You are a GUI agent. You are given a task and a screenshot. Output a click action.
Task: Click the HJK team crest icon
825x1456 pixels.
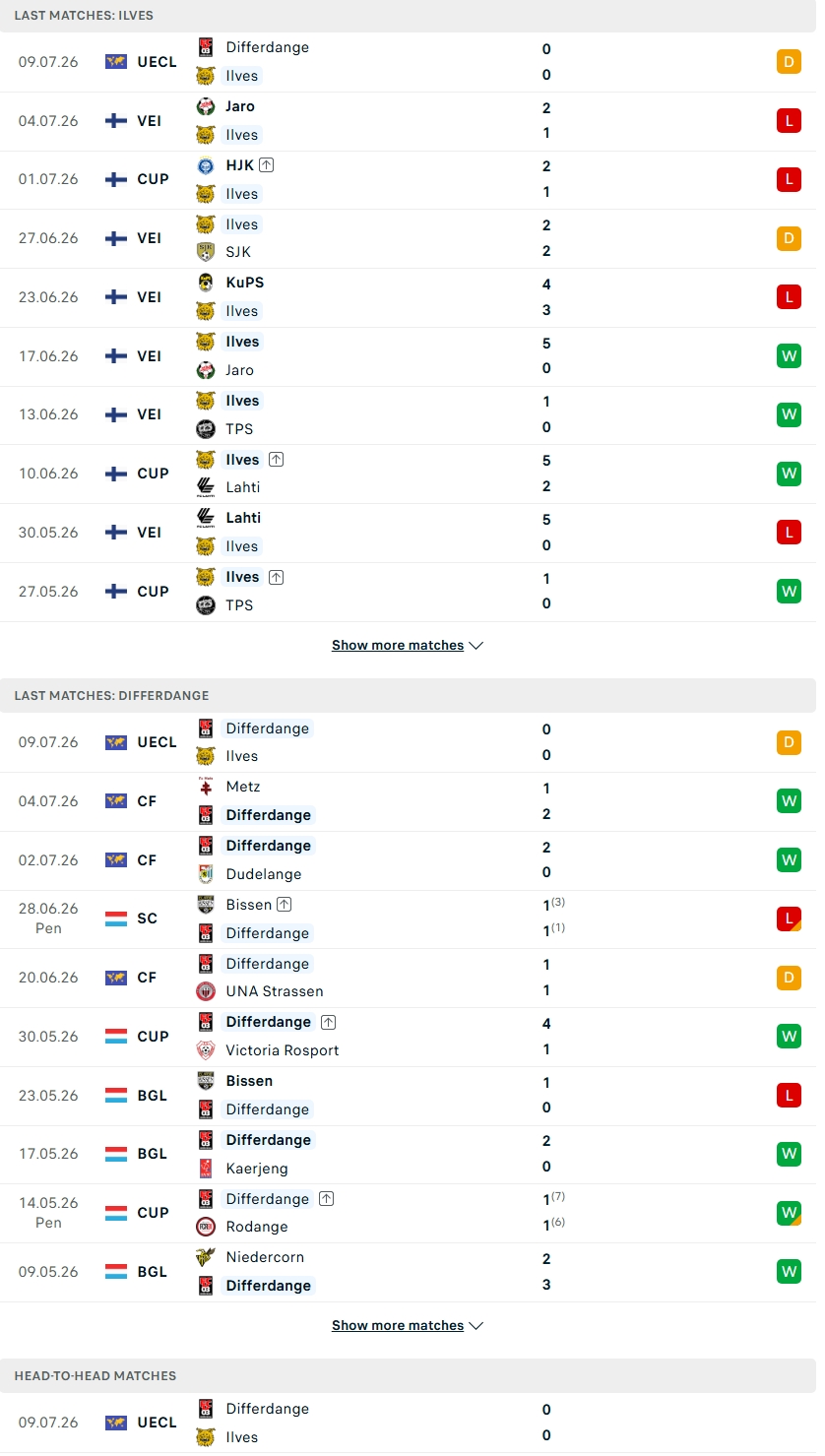[x=206, y=165]
